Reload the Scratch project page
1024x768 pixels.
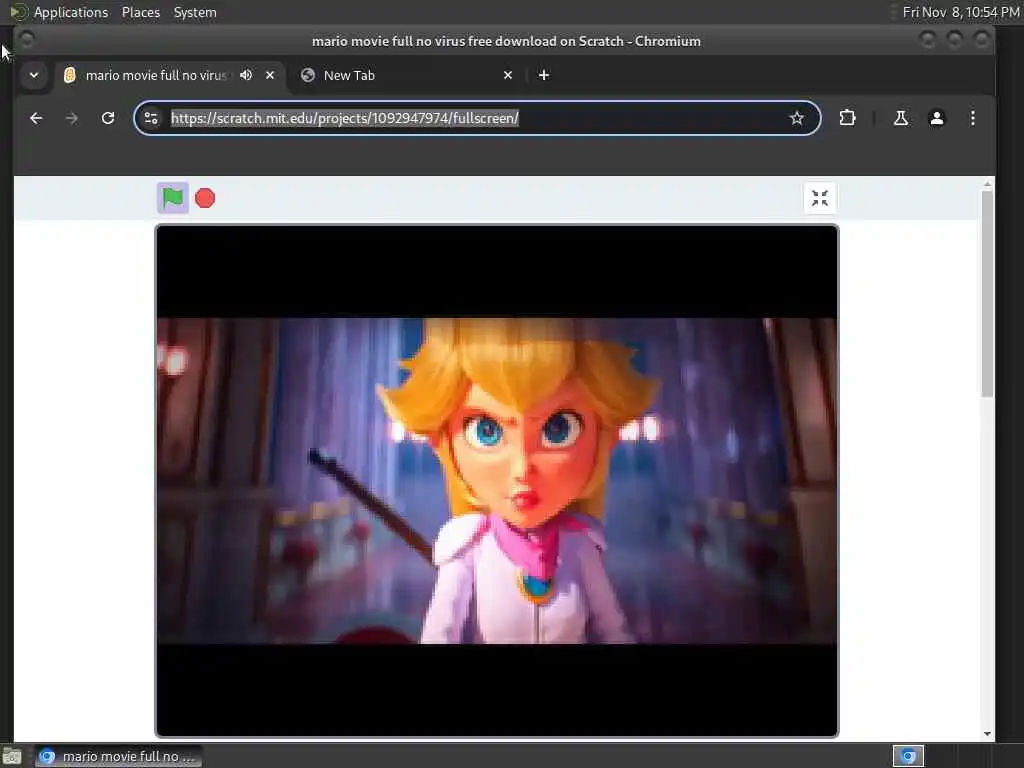pyautogui.click(x=108, y=118)
